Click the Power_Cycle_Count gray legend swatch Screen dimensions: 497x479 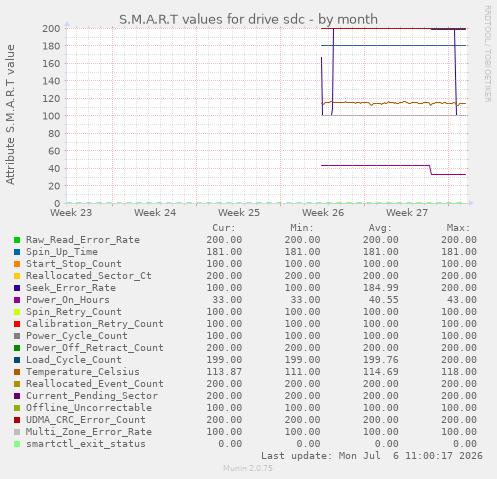tap(17, 336)
